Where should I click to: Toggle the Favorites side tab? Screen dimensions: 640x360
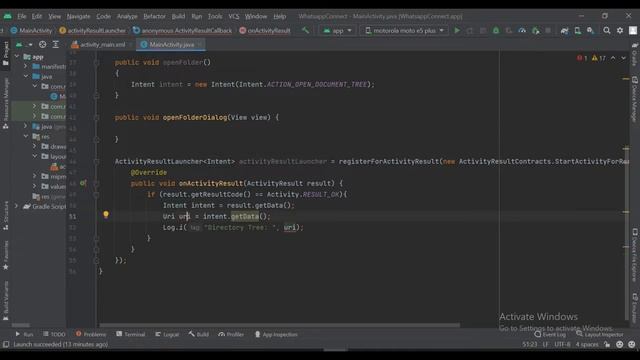tap(5, 255)
